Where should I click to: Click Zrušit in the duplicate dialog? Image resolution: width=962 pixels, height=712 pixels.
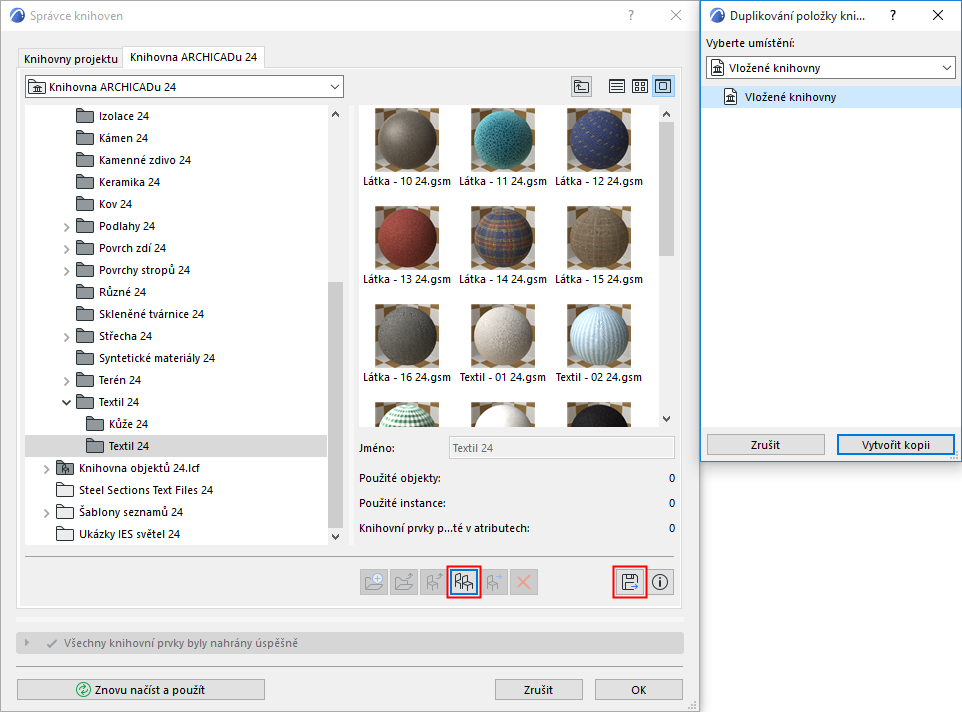coord(766,445)
